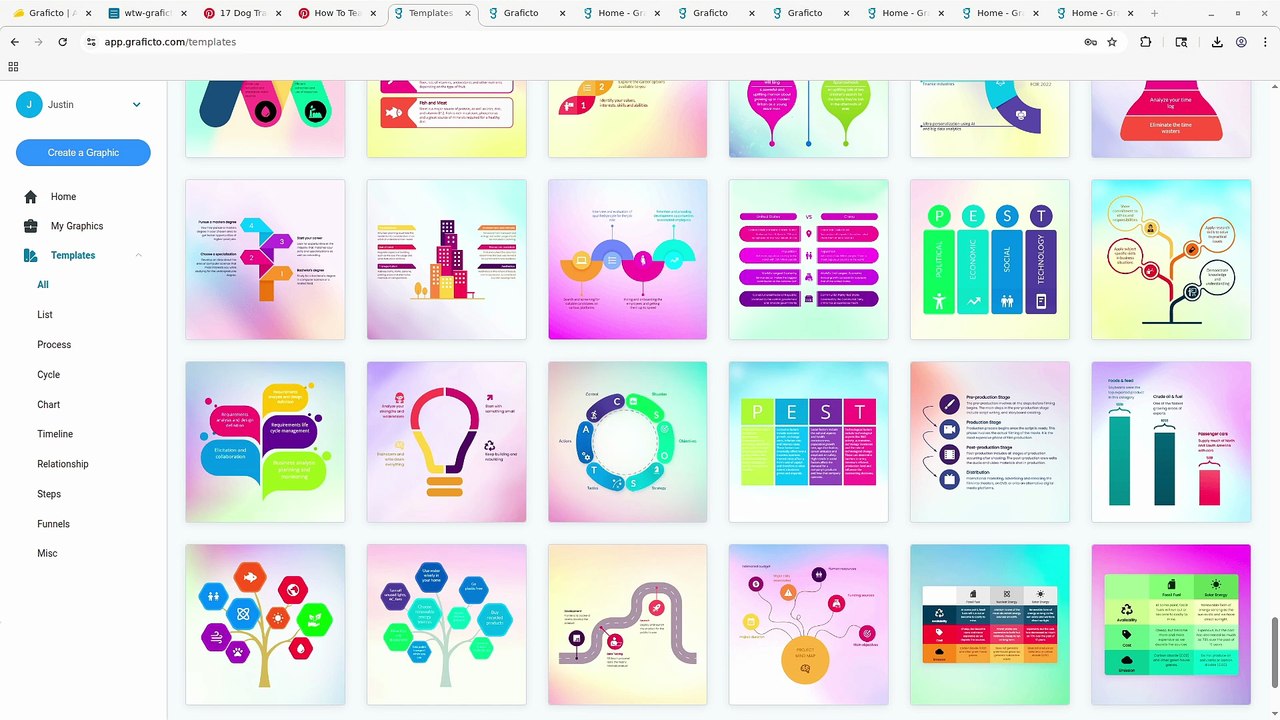Filter templates by Process
This screenshot has height=720, width=1280.
(54, 345)
